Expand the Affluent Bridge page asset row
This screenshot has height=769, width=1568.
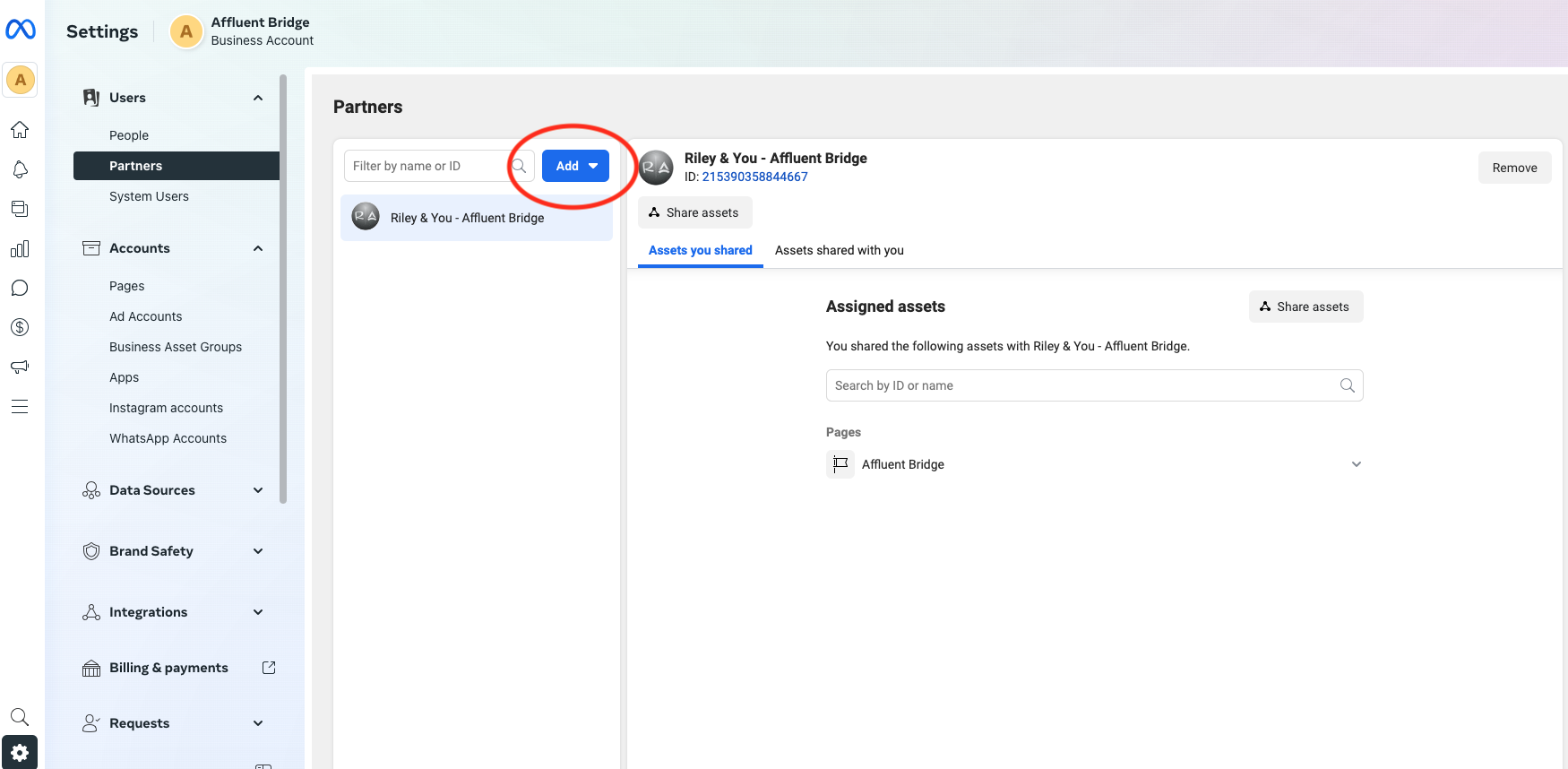point(1094,464)
